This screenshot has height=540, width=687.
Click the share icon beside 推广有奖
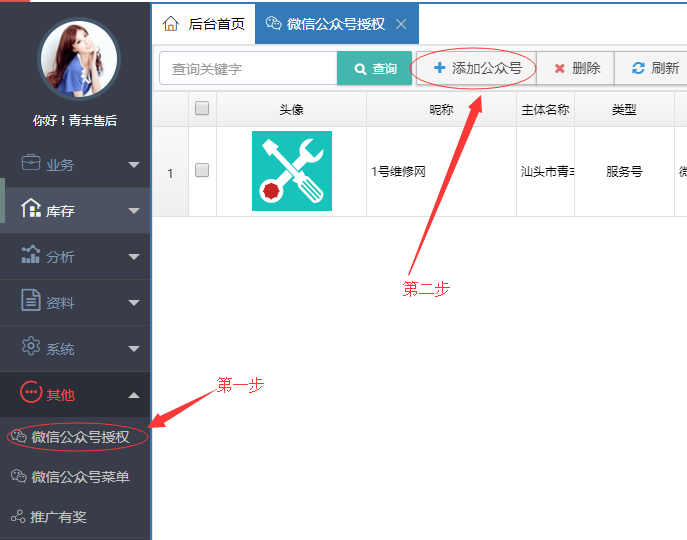tap(18, 516)
